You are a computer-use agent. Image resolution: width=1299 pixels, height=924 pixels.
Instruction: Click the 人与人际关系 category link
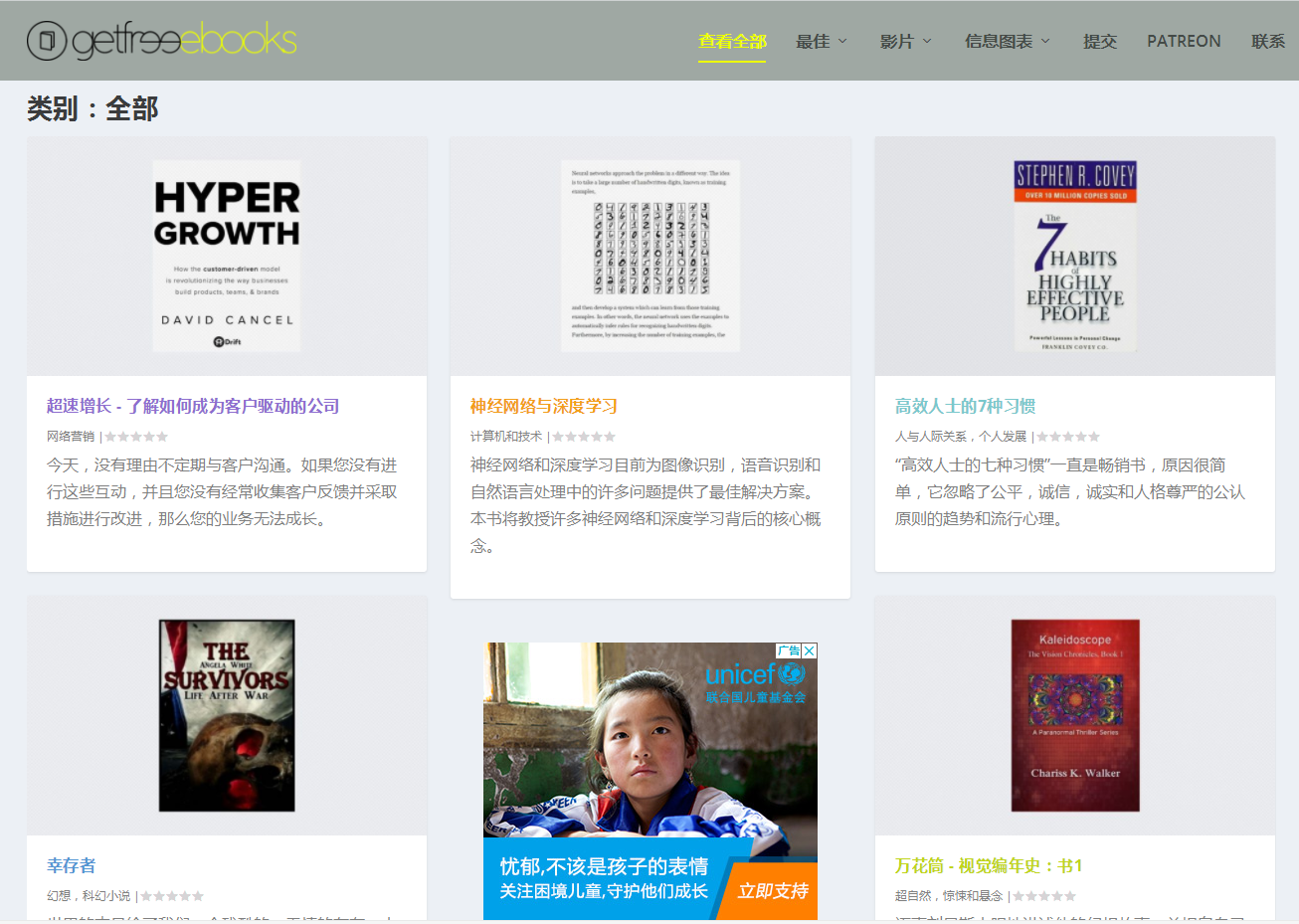(931, 437)
